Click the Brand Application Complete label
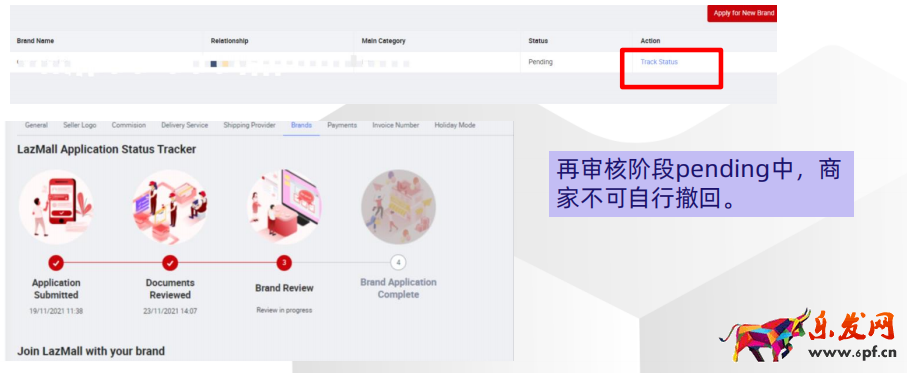 pos(399,288)
